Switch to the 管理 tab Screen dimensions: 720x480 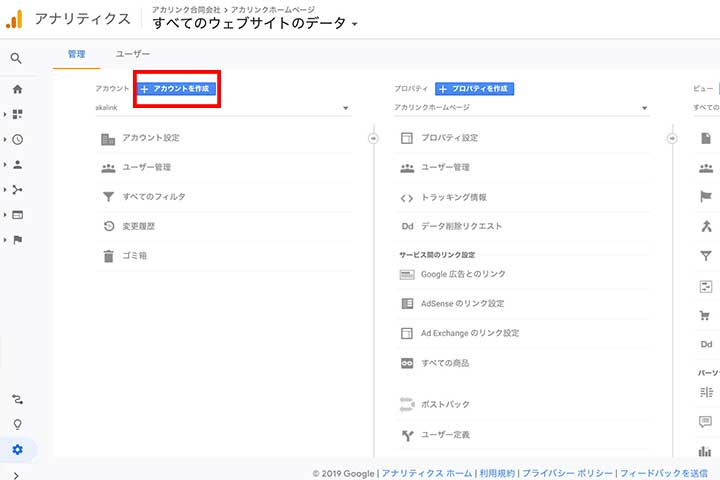77,54
